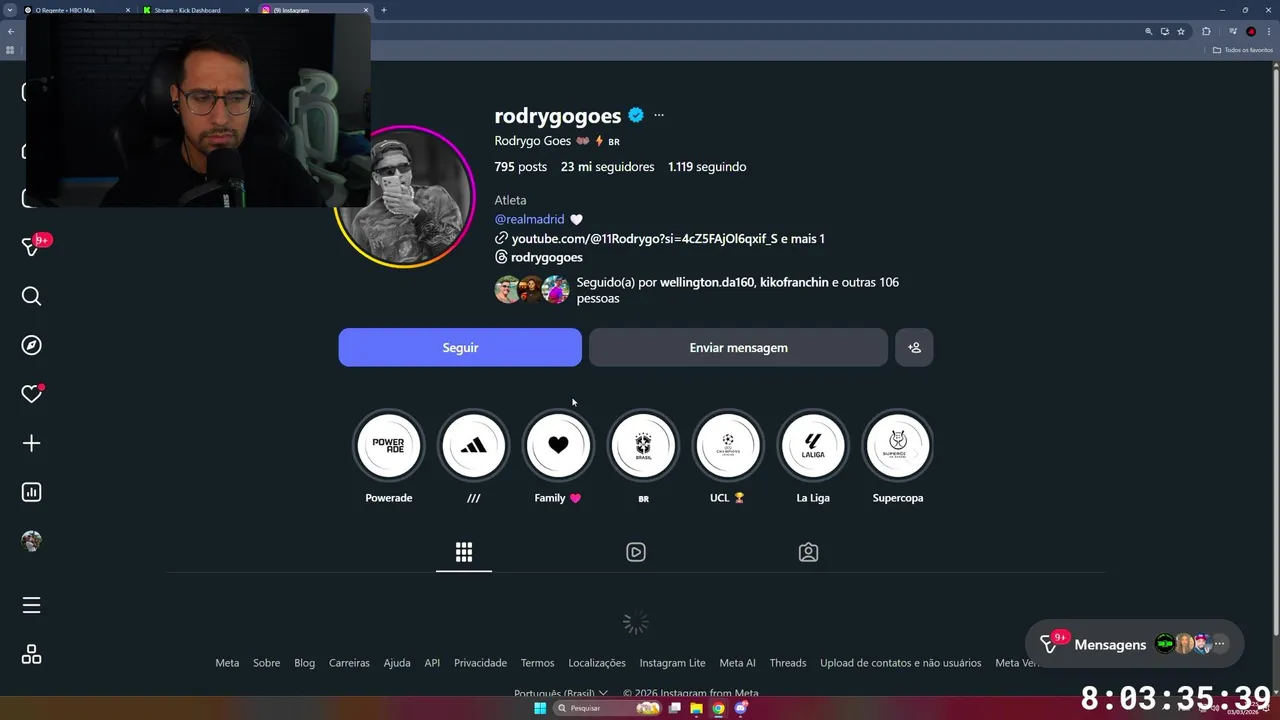Screen dimensions: 1280x720
Task: Open the BR Brasil story highlight
Action: (643, 445)
